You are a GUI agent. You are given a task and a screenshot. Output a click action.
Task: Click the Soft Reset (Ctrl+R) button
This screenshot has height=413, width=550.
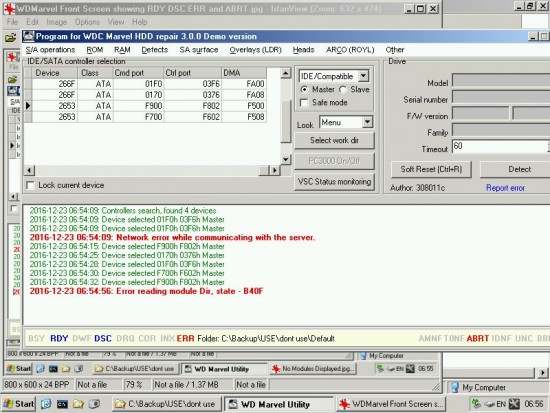431,169
